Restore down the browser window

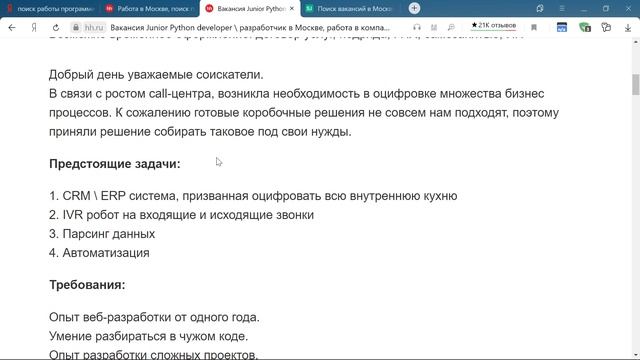click(x=606, y=8)
